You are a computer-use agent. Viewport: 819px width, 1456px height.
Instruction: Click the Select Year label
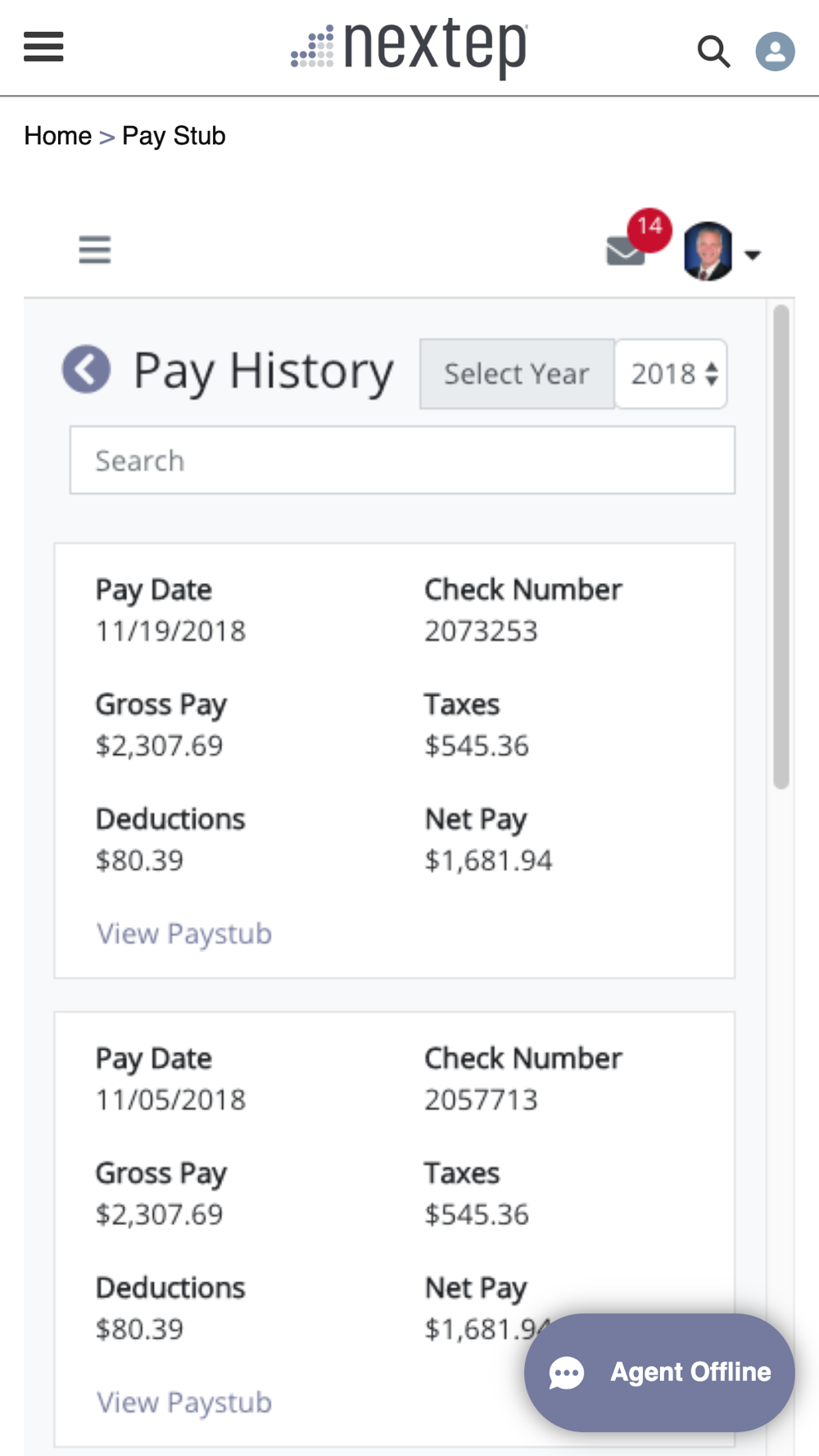click(517, 373)
